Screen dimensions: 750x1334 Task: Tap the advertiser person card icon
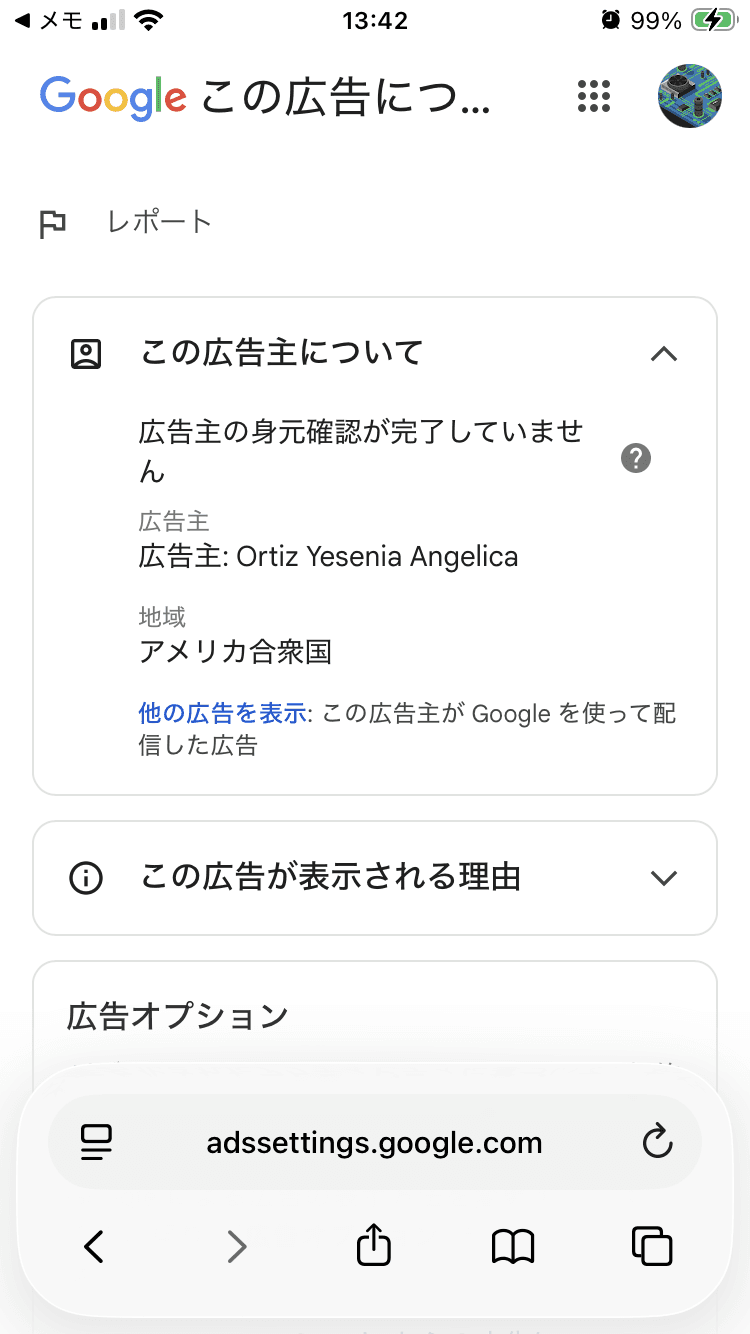click(86, 354)
